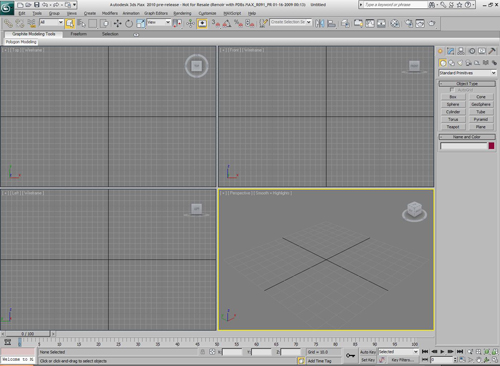Open the Selected key filter dropdown
Viewport: 500px width, 366px height.
point(398,352)
